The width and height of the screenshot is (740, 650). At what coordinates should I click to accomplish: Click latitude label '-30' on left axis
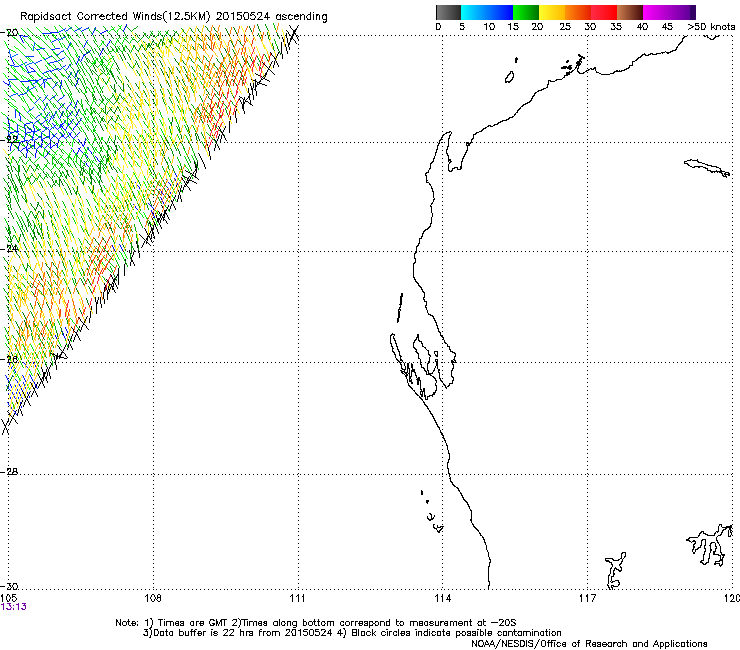pos(11,587)
